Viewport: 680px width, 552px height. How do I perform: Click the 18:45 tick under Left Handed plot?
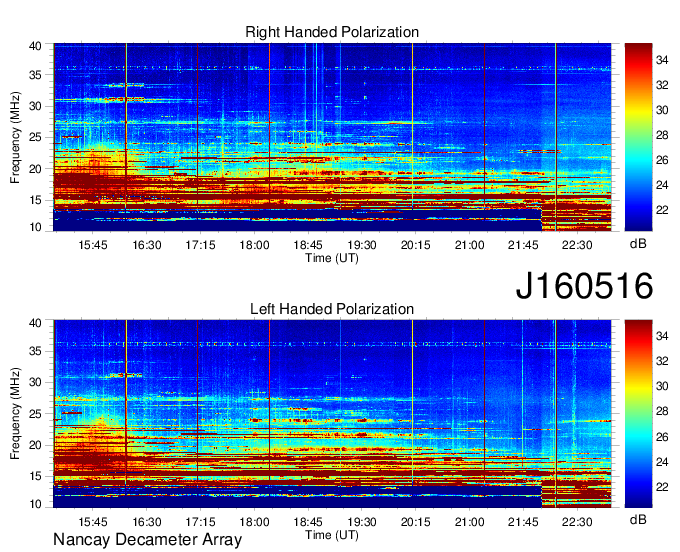(x=308, y=521)
